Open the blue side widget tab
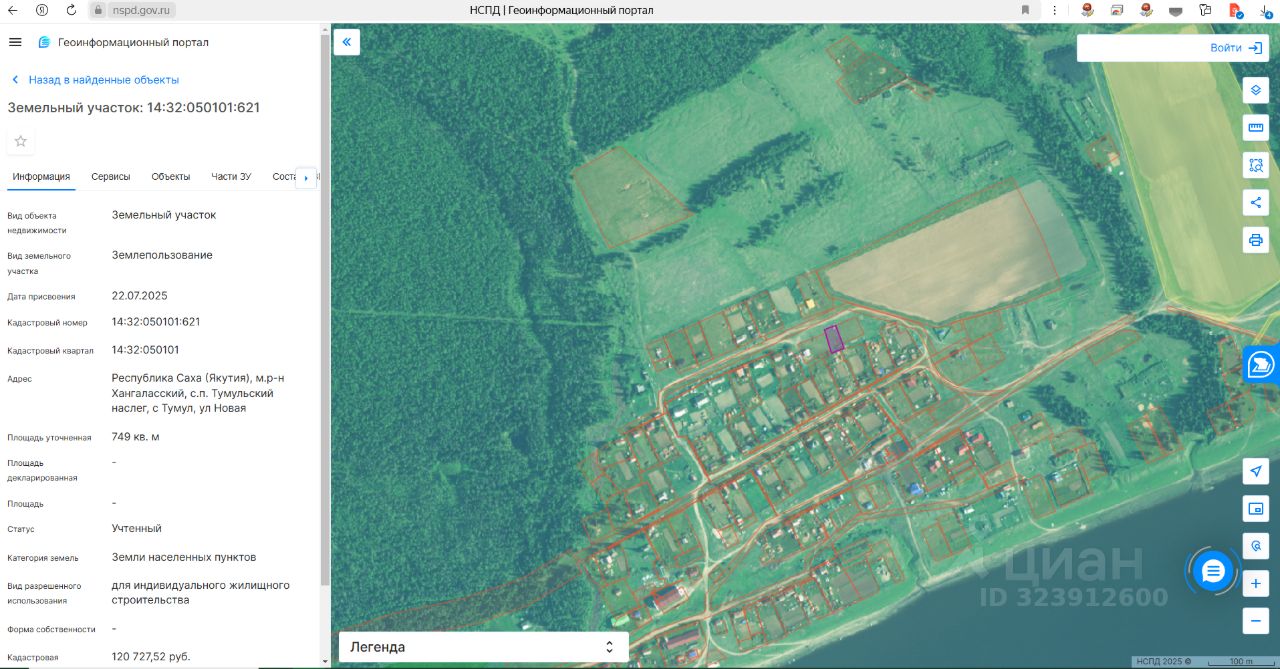The height and width of the screenshot is (669, 1280). (x=1262, y=365)
